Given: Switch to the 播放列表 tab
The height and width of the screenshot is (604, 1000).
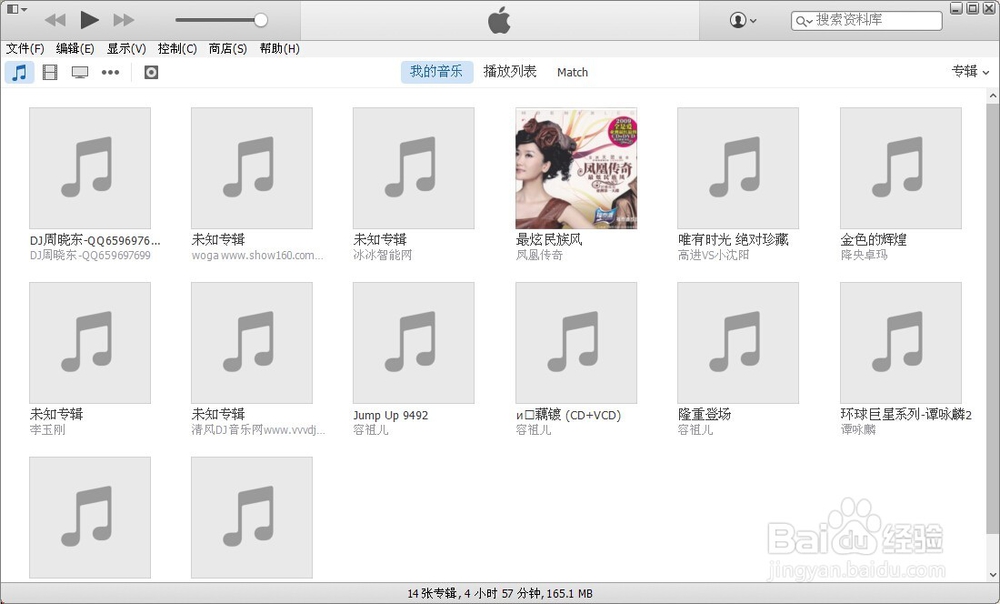Looking at the screenshot, I should pyautogui.click(x=513, y=72).
